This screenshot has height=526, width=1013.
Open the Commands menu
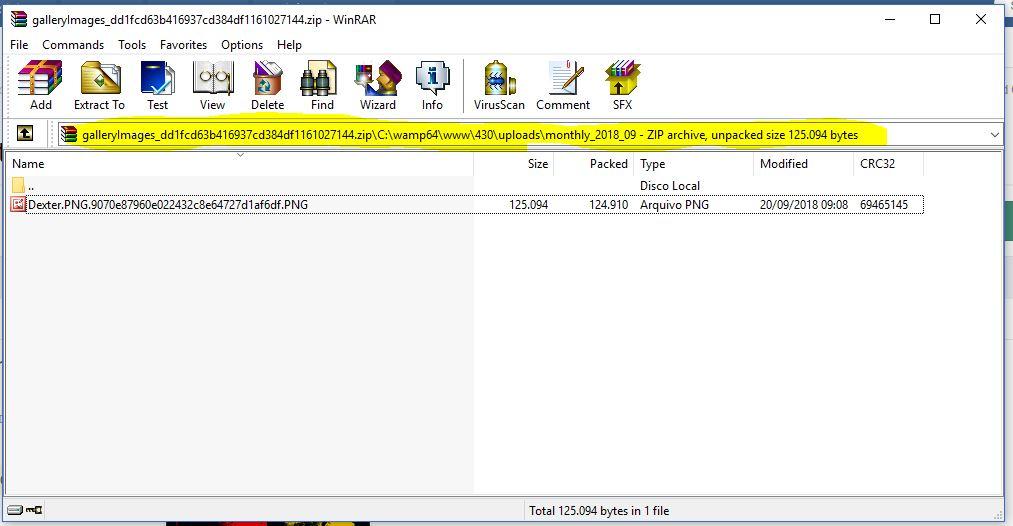(x=73, y=45)
